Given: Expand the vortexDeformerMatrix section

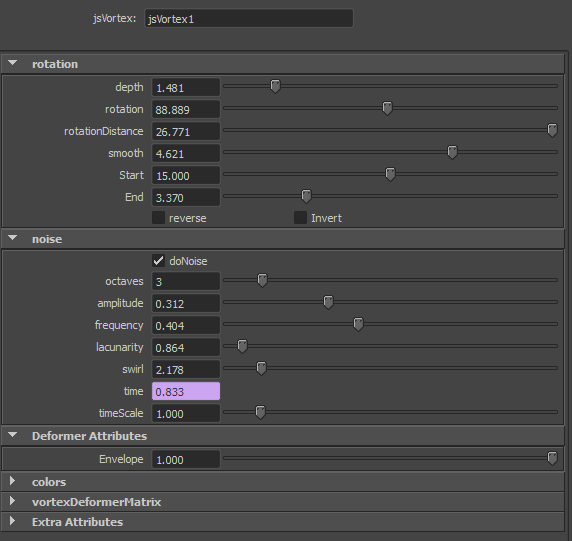Looking at the screenshot, I should tap(12, 501).
